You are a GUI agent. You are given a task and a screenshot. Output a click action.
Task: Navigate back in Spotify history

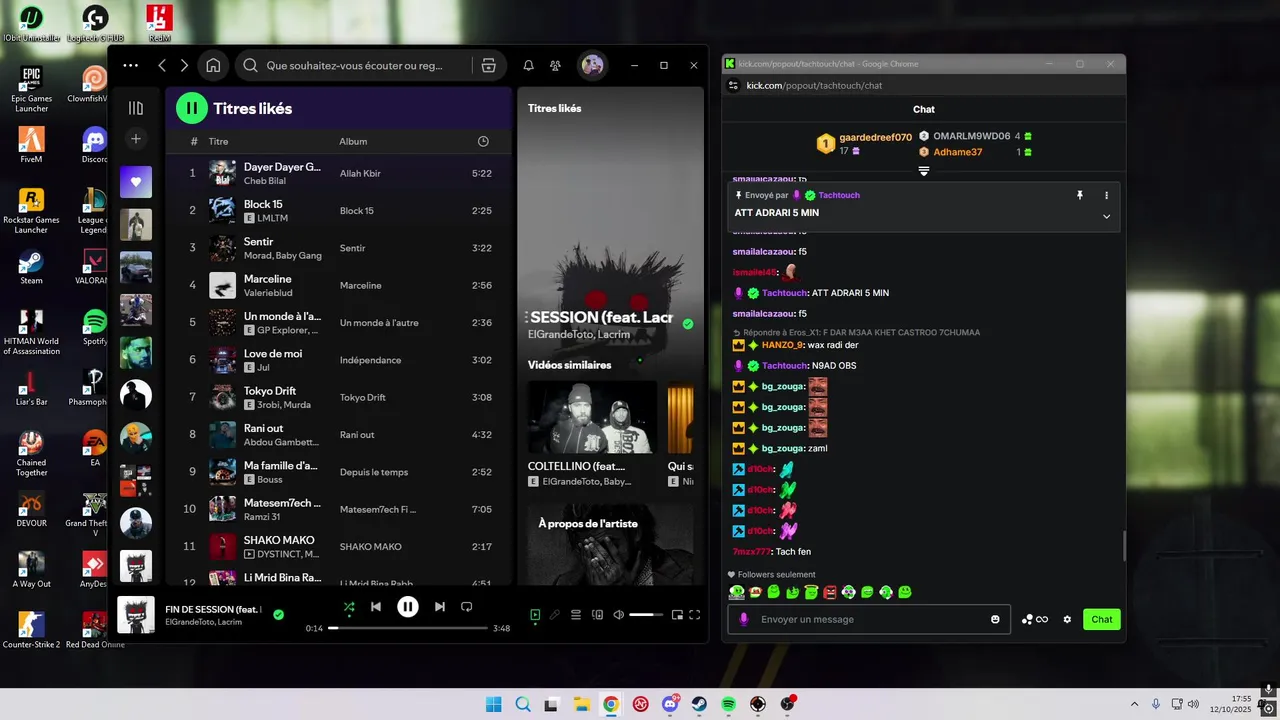click(x=162, y=65)
